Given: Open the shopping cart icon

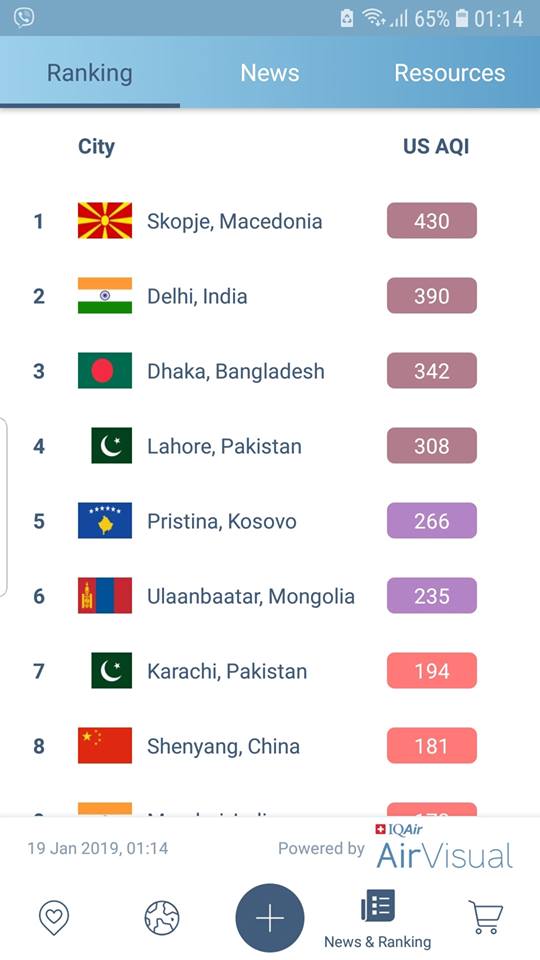Looking at the screenshot, I should 486,917.
